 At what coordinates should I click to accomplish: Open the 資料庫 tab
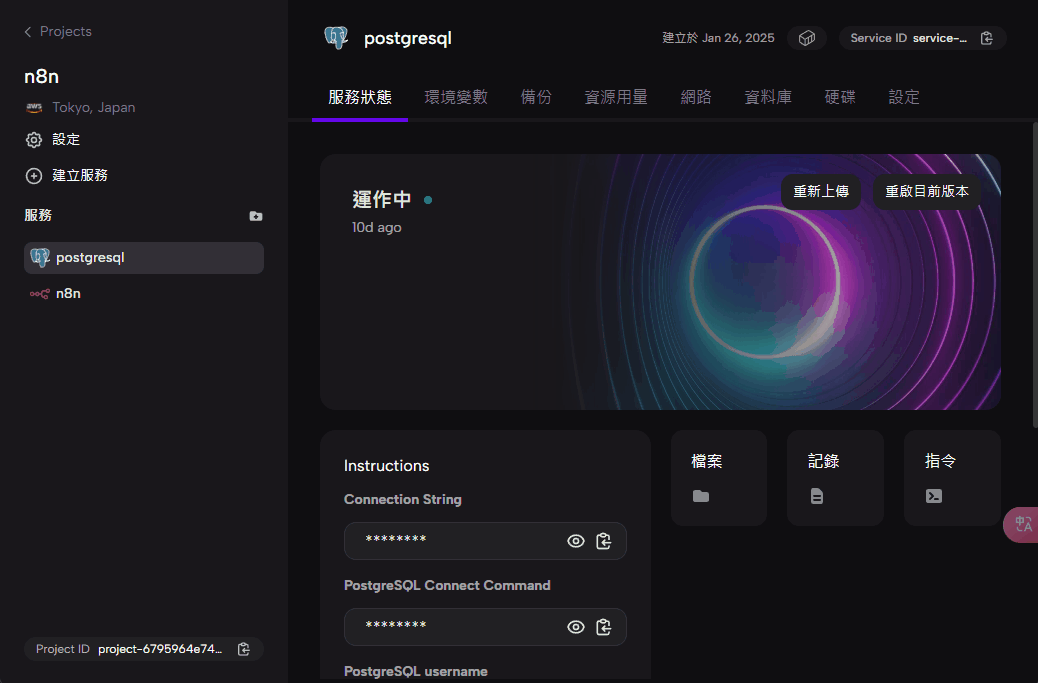(768, 97)
